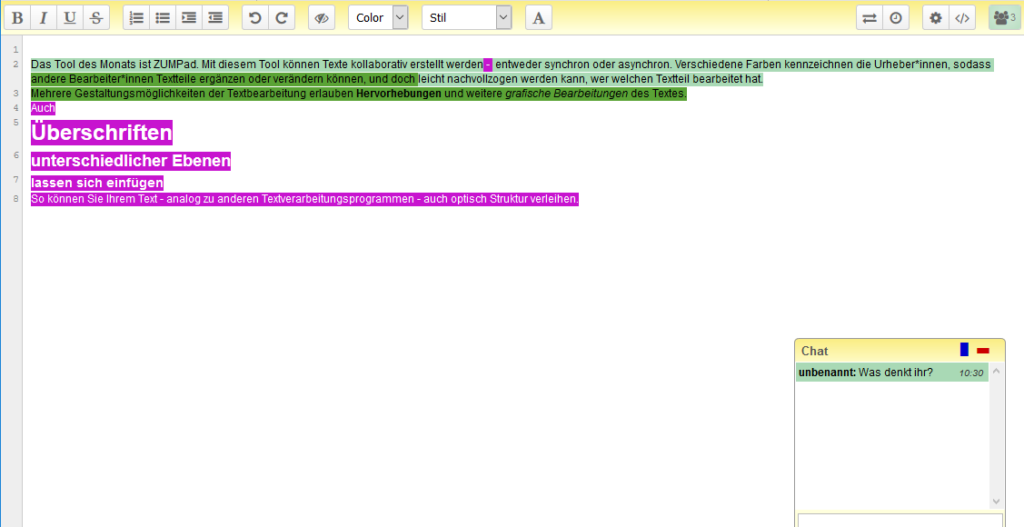Increase indent of the line
Screen dimensions: 1024x527
189,18
